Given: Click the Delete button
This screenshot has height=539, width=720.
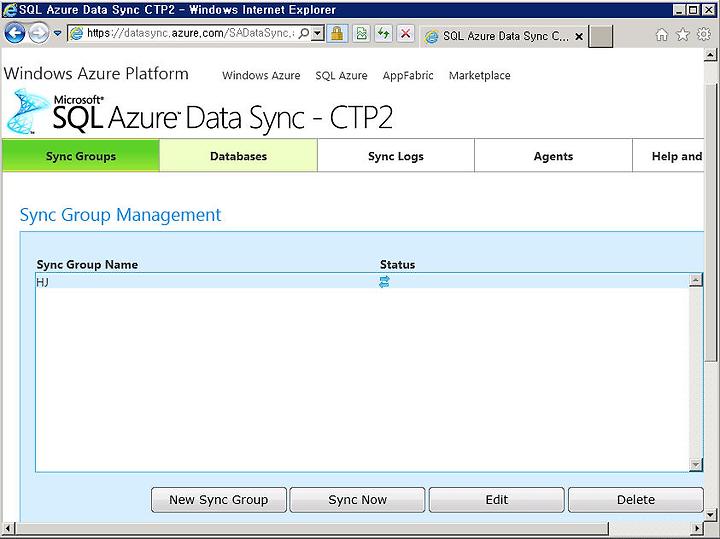Looking at the screenshot, I should pos(636,500).
